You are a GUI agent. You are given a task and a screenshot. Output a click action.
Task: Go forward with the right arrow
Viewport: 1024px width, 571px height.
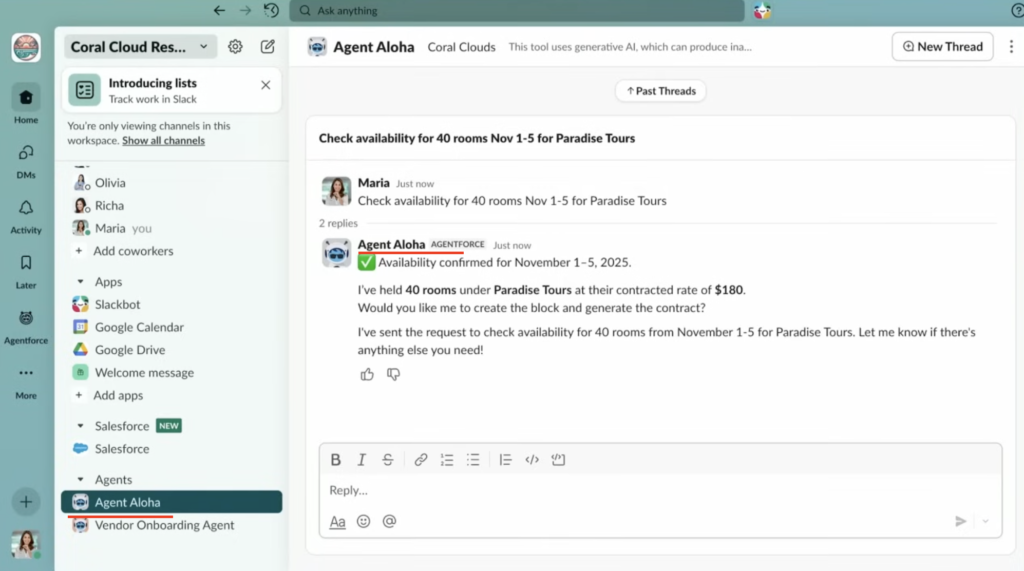(245, 10)
